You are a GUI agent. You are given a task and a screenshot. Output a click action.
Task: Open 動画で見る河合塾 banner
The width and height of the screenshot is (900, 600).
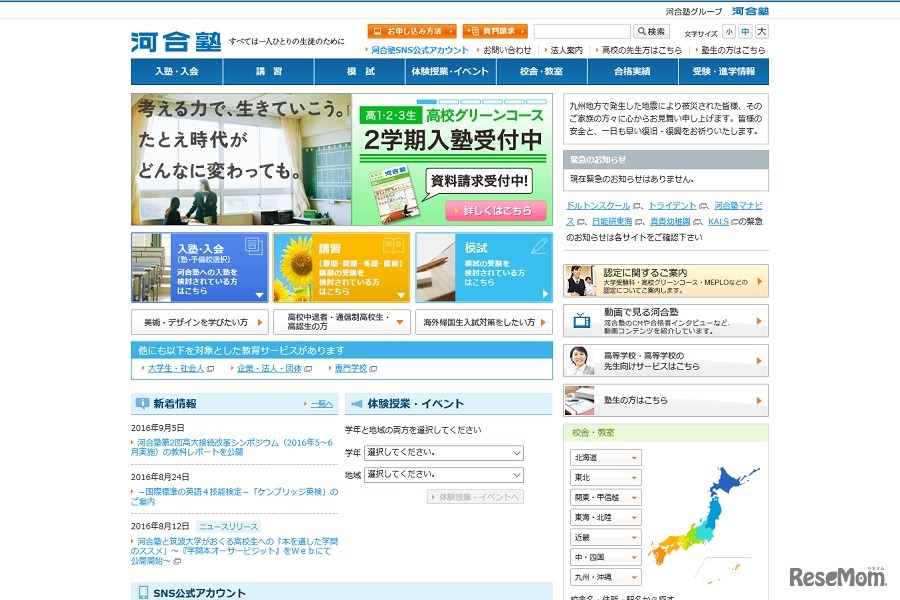(666, 320)
